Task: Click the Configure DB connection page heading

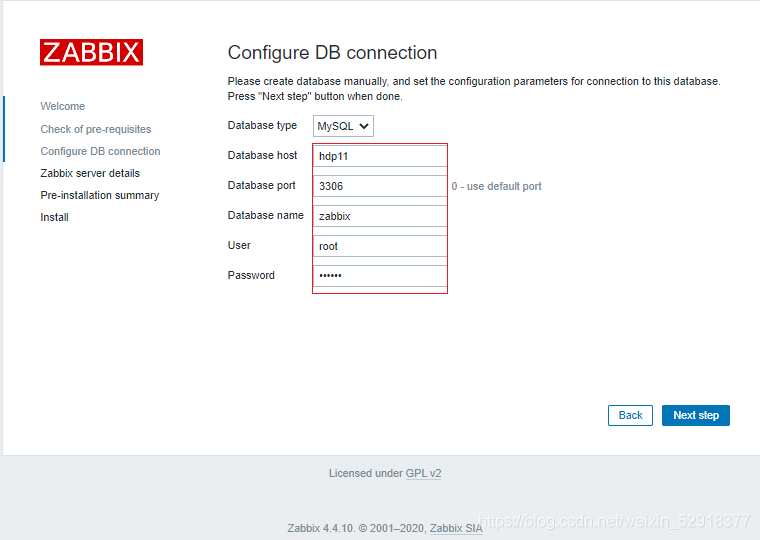Action: [x=332, y=52]
